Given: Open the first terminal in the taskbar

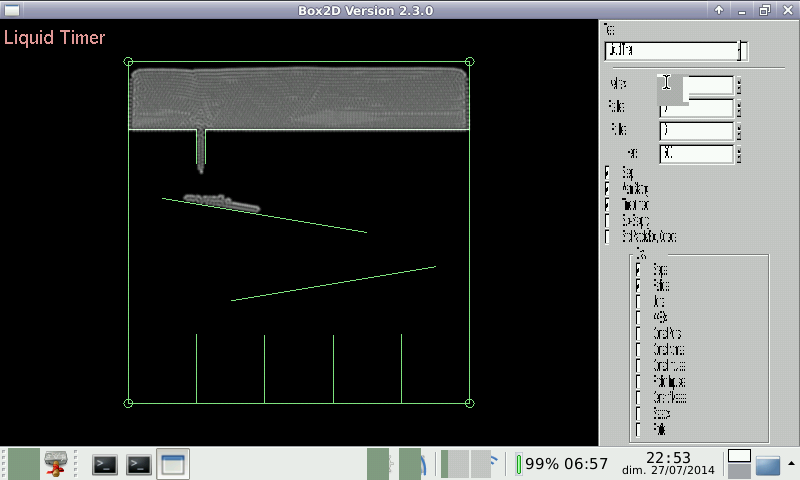Looking at the screenshot, I should (105, 464).
